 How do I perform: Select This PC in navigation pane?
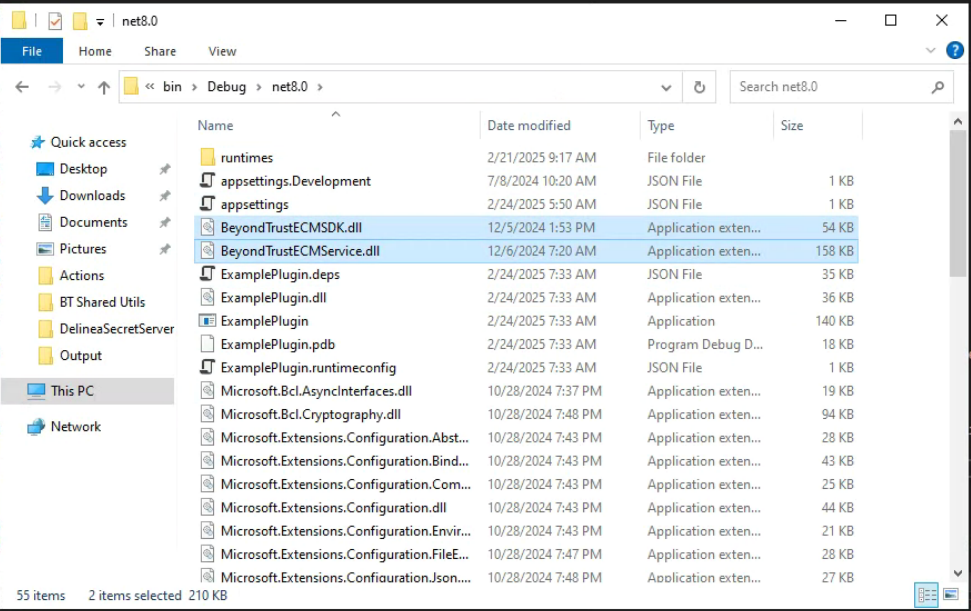coord(72,391)
